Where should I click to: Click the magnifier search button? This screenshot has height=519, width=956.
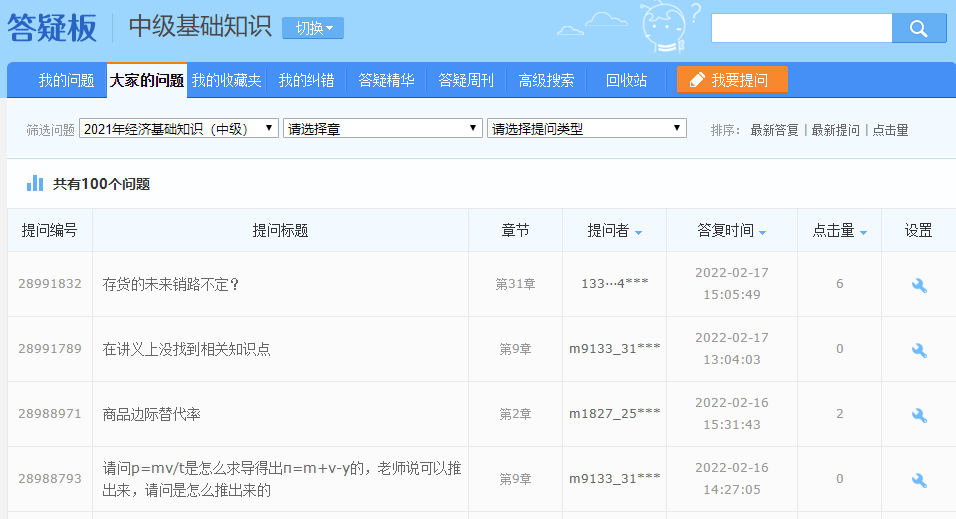919,29
